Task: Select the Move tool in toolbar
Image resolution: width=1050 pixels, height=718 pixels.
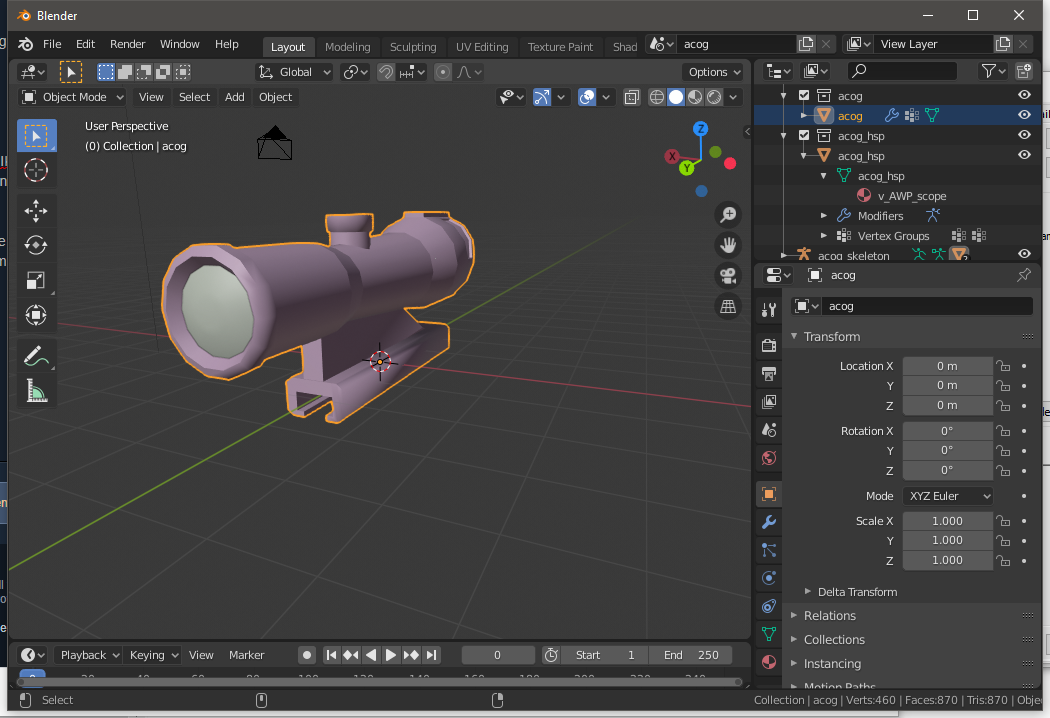Action: [36, 210]
